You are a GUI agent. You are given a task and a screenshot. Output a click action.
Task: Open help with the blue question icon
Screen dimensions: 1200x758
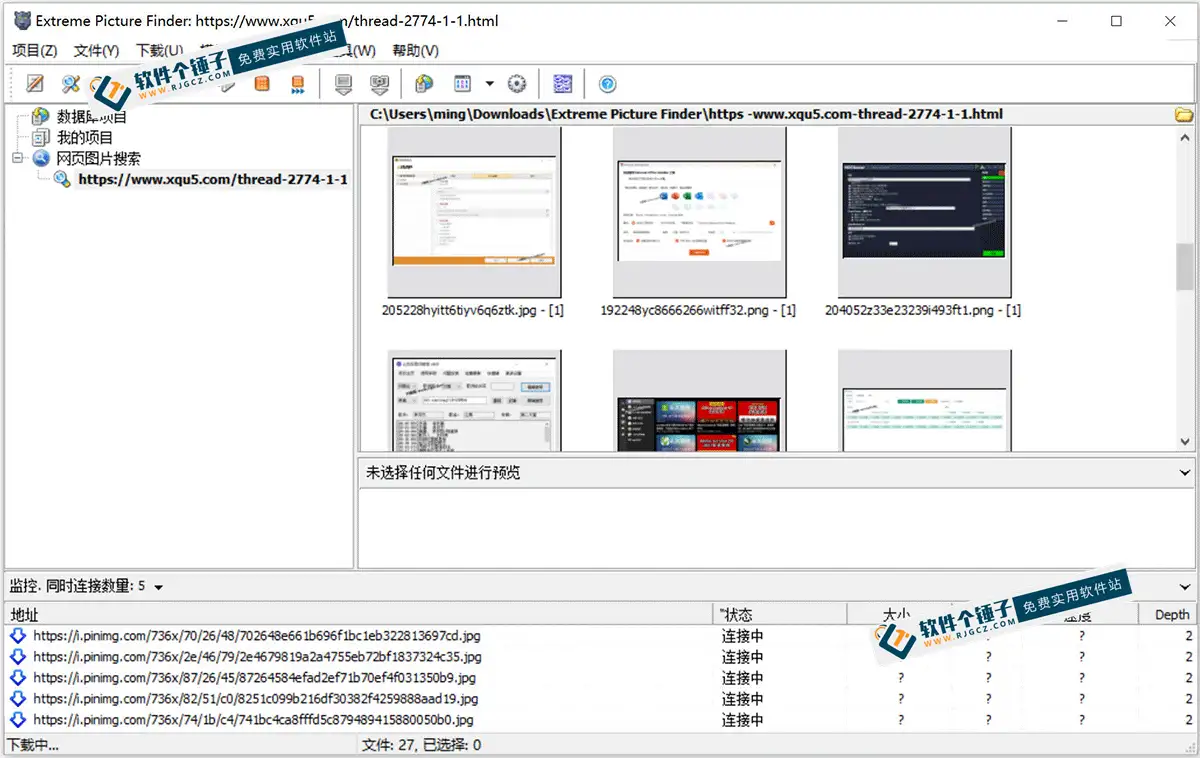[607, 84]
